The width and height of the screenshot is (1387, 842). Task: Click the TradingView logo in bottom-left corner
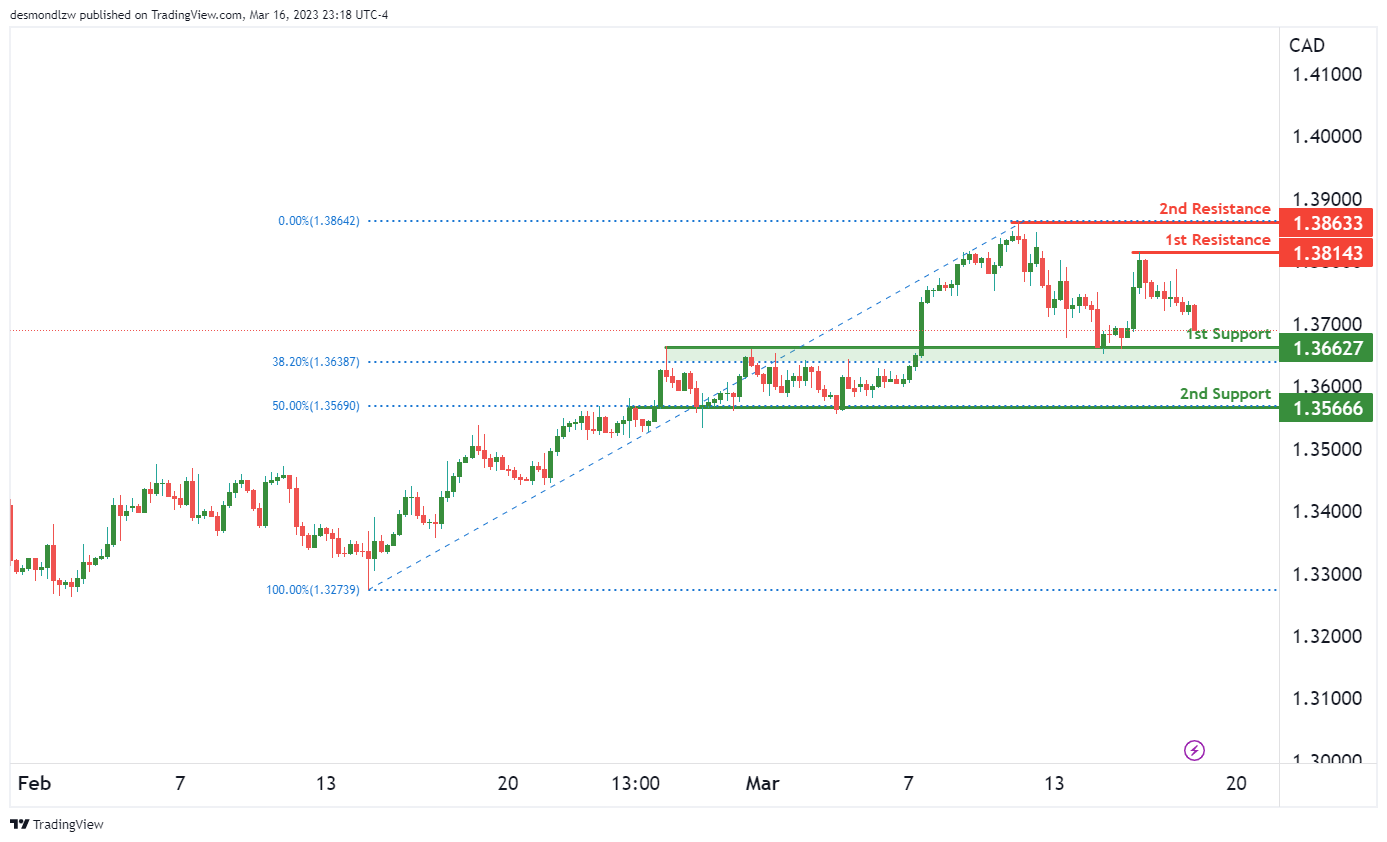tap(57, 825)
